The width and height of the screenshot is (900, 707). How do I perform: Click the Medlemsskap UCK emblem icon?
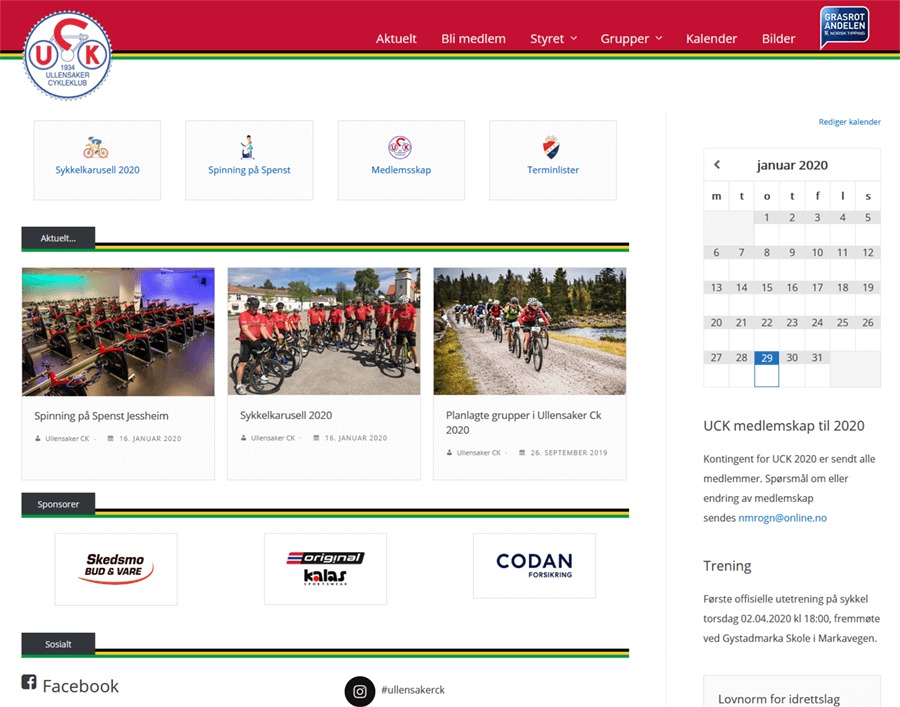(400, 147)
